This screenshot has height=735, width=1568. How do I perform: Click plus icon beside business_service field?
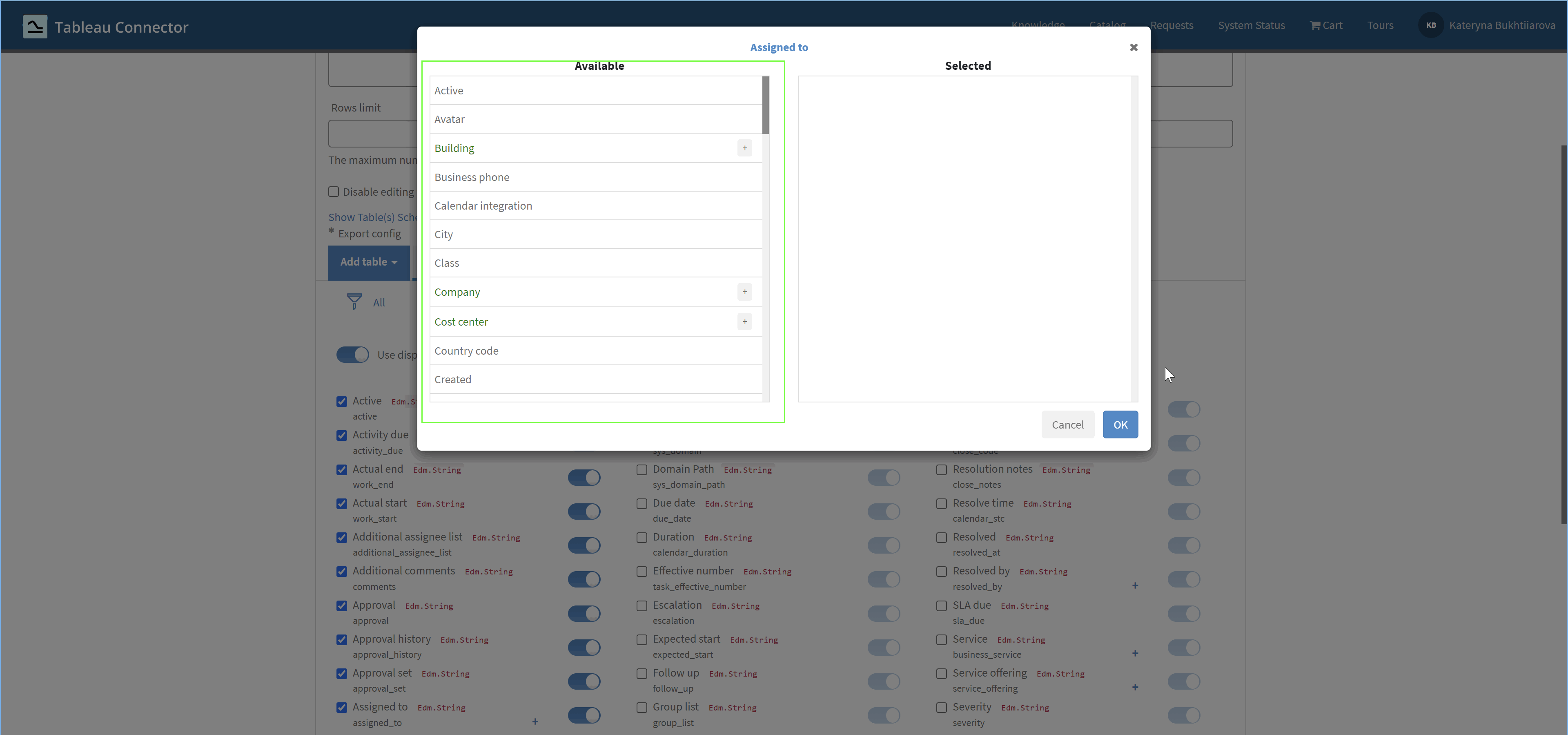1135,653
